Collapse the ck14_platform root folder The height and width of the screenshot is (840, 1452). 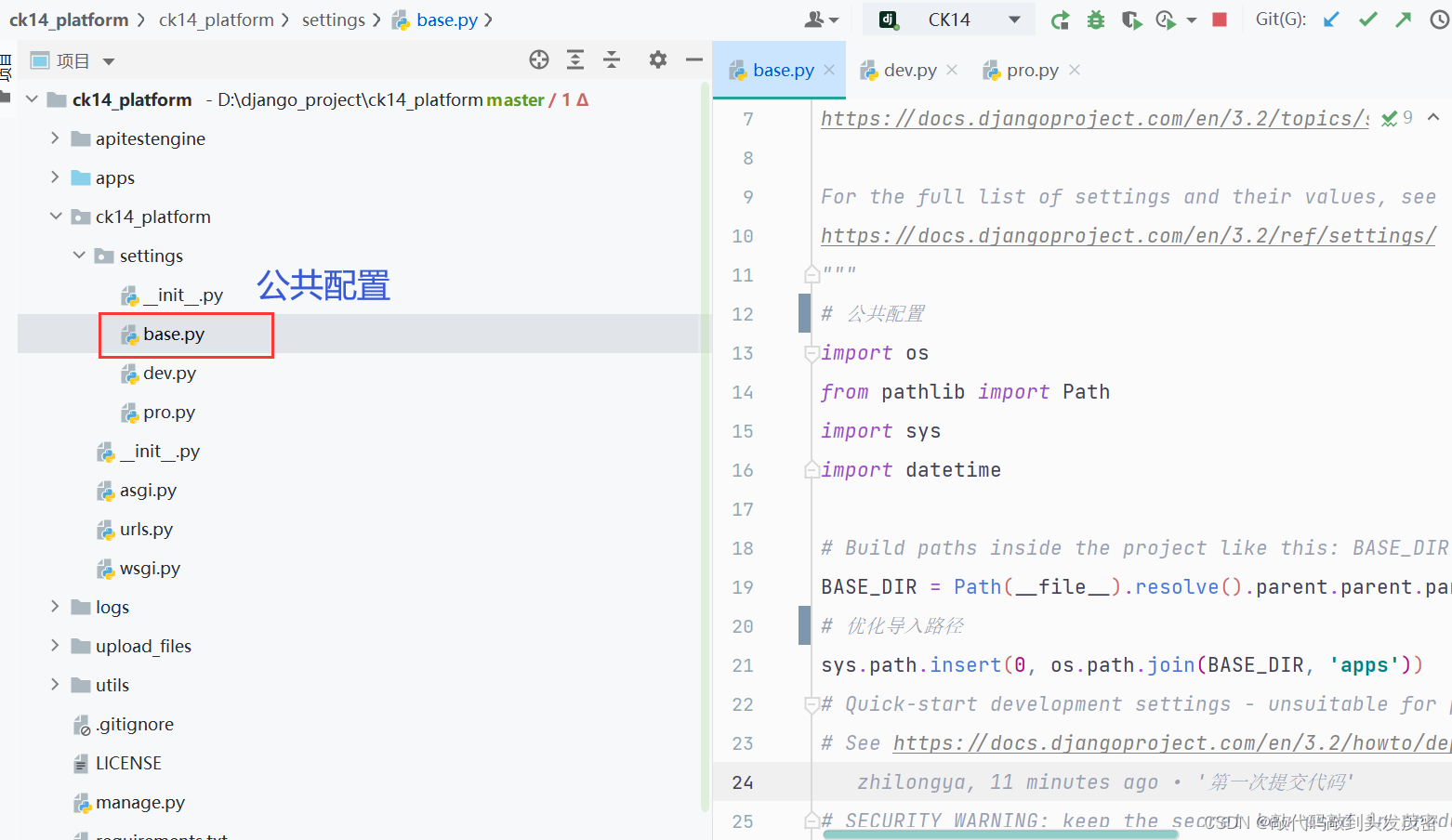tap(32, 99)
